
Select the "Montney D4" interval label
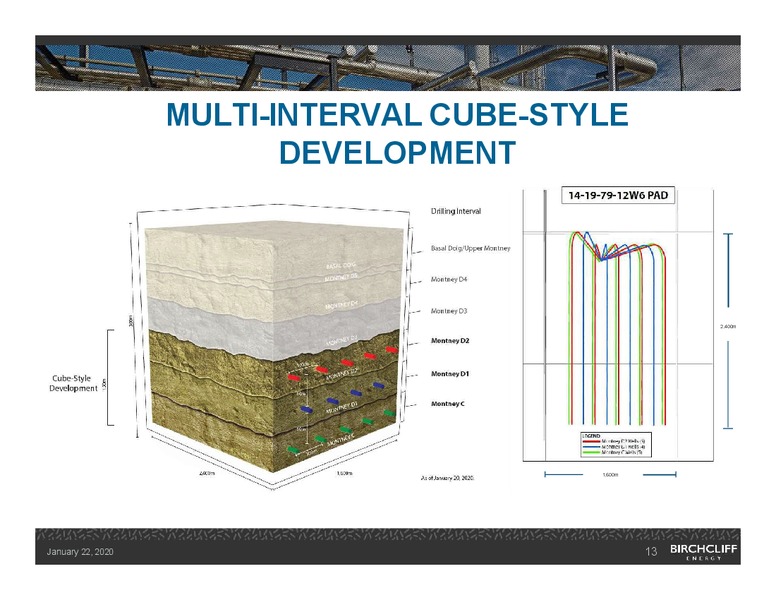pyautogui.click(x=449, y=279)
